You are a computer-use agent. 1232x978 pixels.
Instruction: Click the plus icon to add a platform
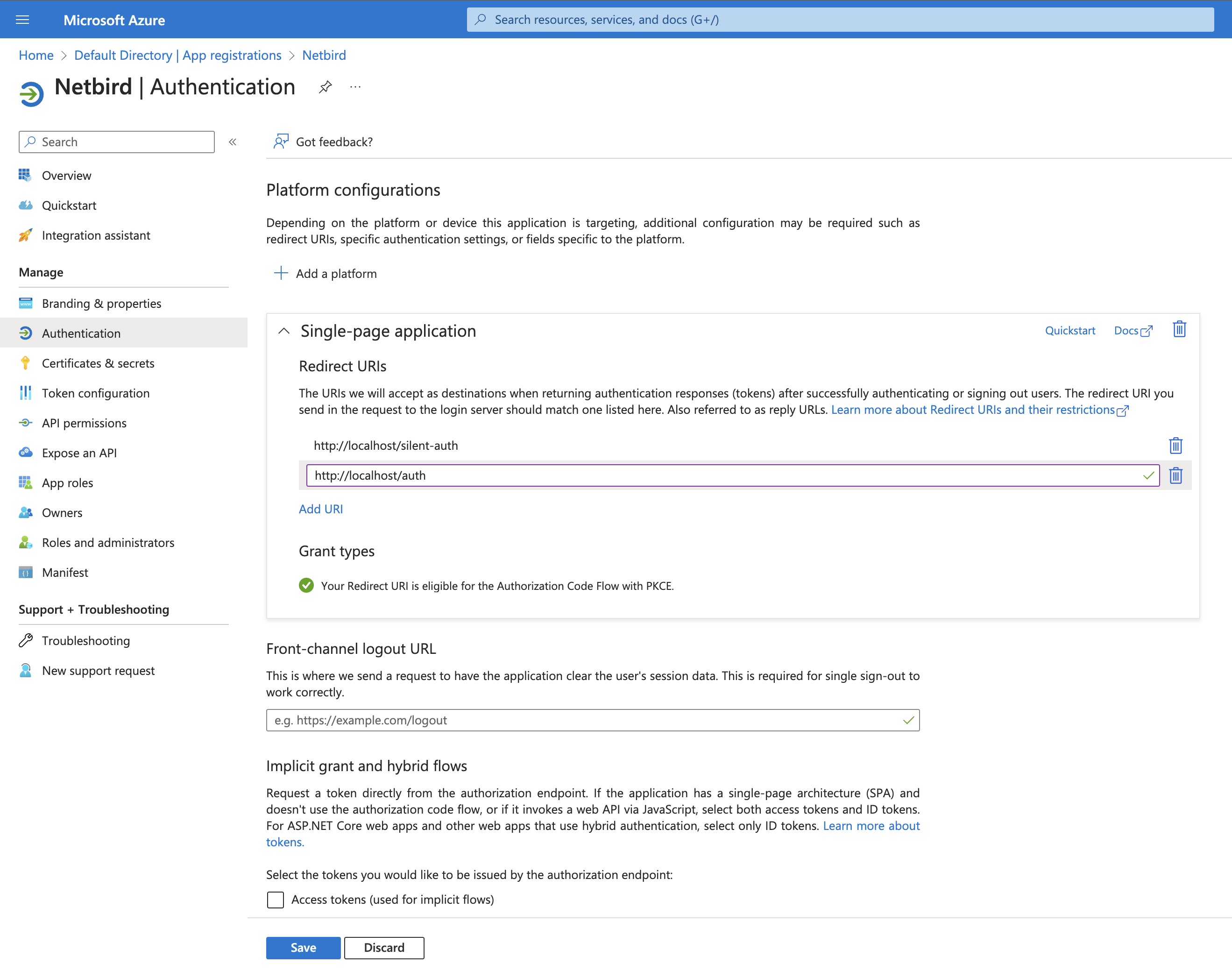point(281,273)
